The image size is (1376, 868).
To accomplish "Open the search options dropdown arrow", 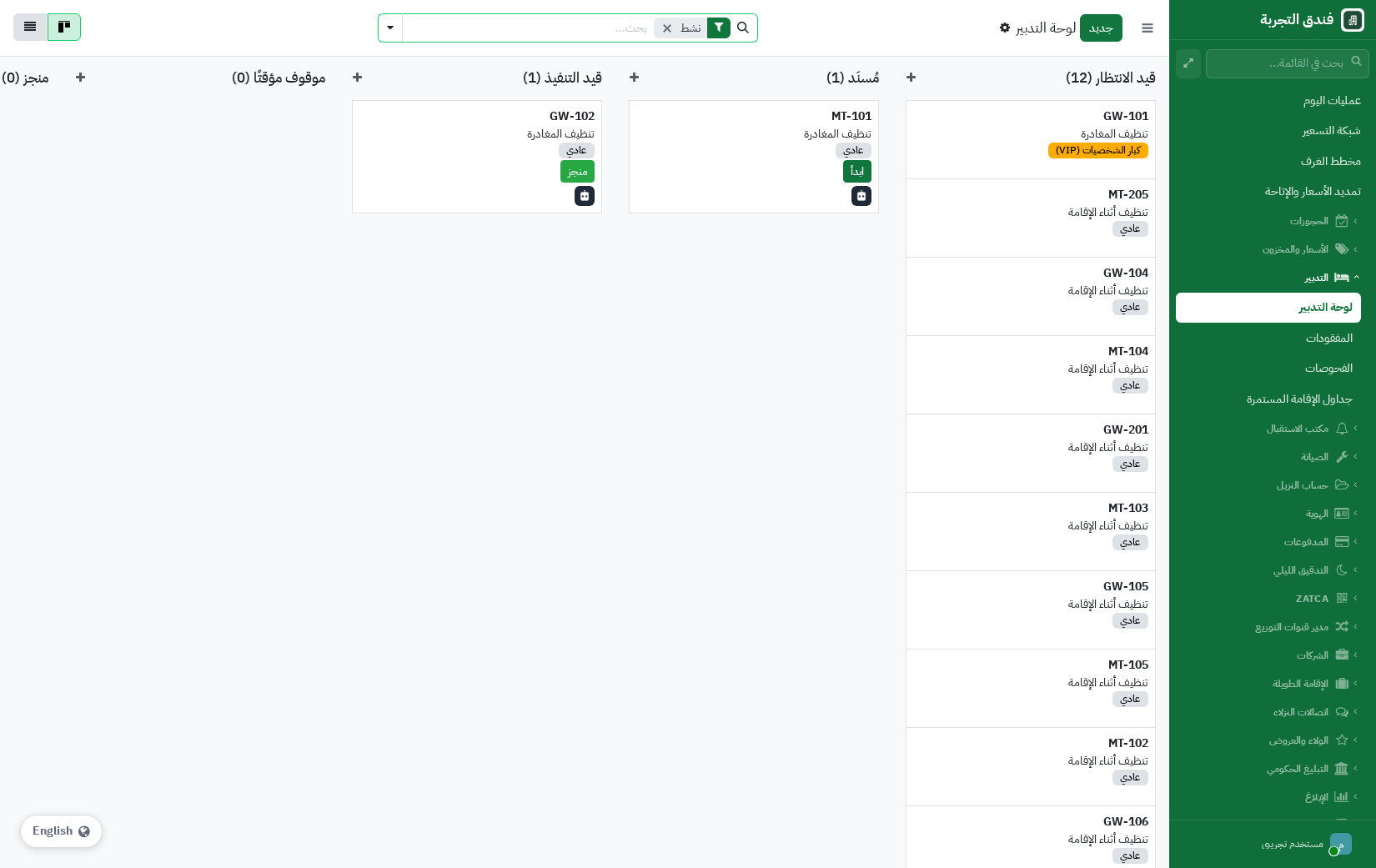I will pos(390,28).
